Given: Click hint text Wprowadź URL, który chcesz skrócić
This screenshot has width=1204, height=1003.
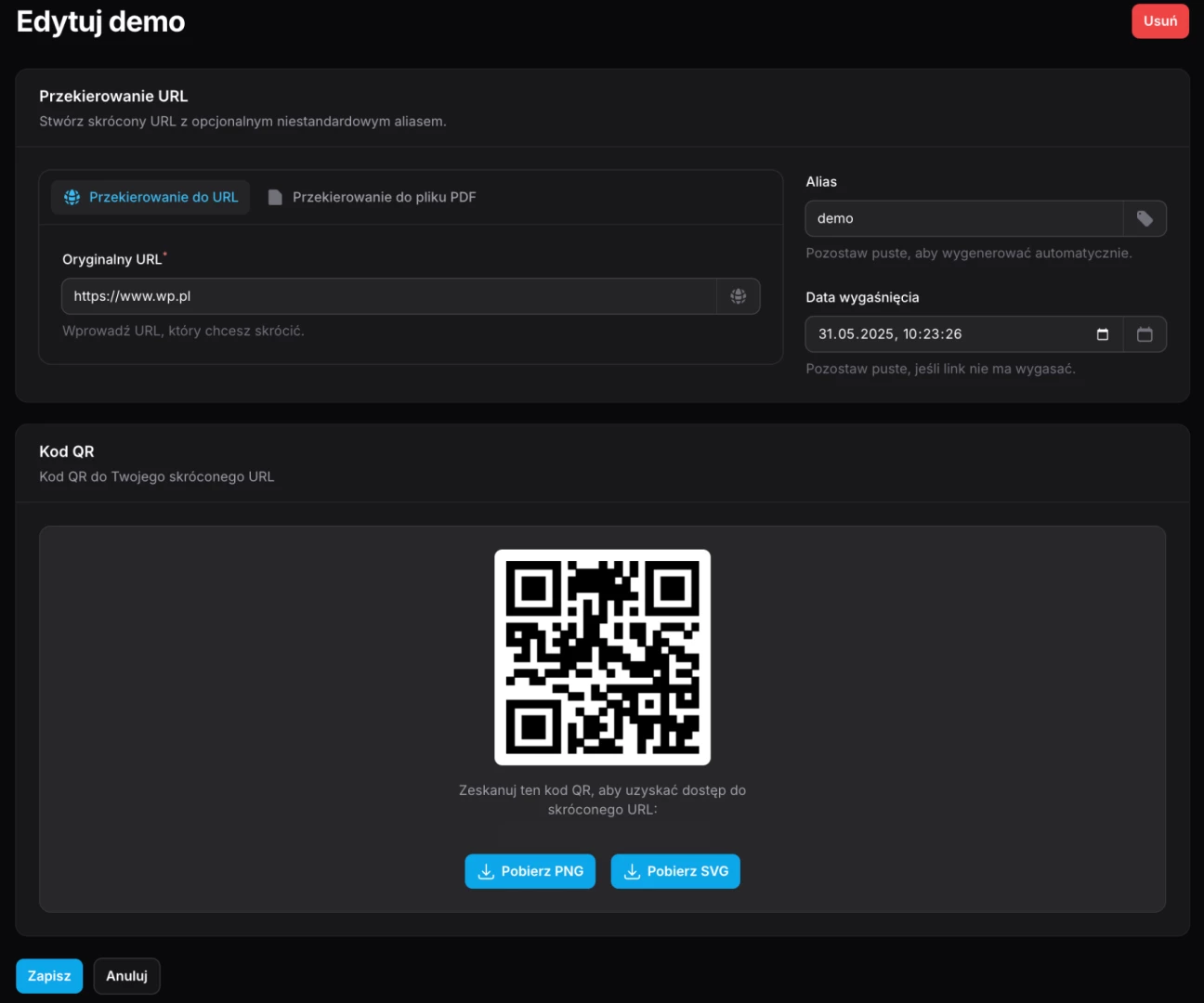Looking at the screenshot, I should click(x=183, y=331).
